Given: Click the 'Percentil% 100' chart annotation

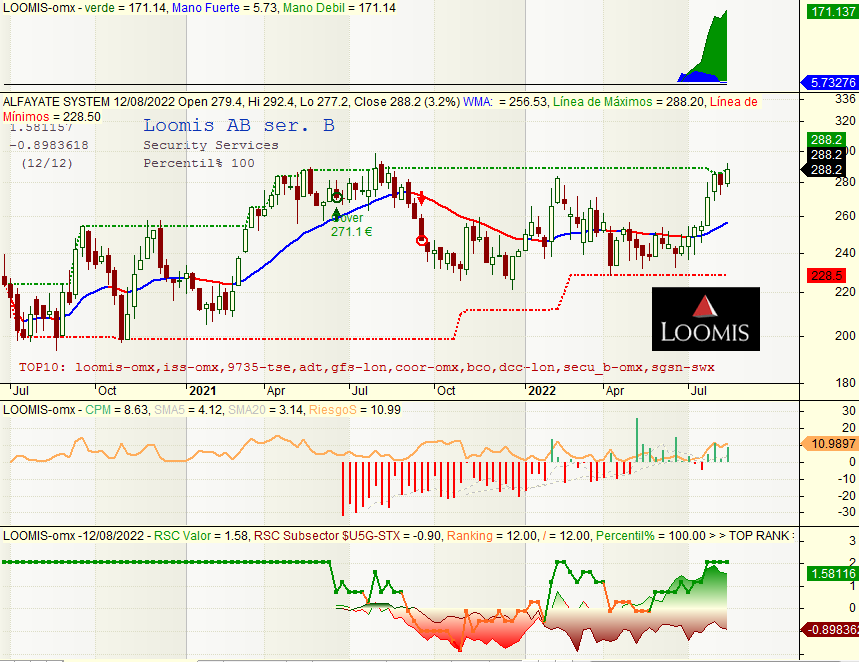Looking at the screenshot, I should pyautogui.click(x=199, y=163).
